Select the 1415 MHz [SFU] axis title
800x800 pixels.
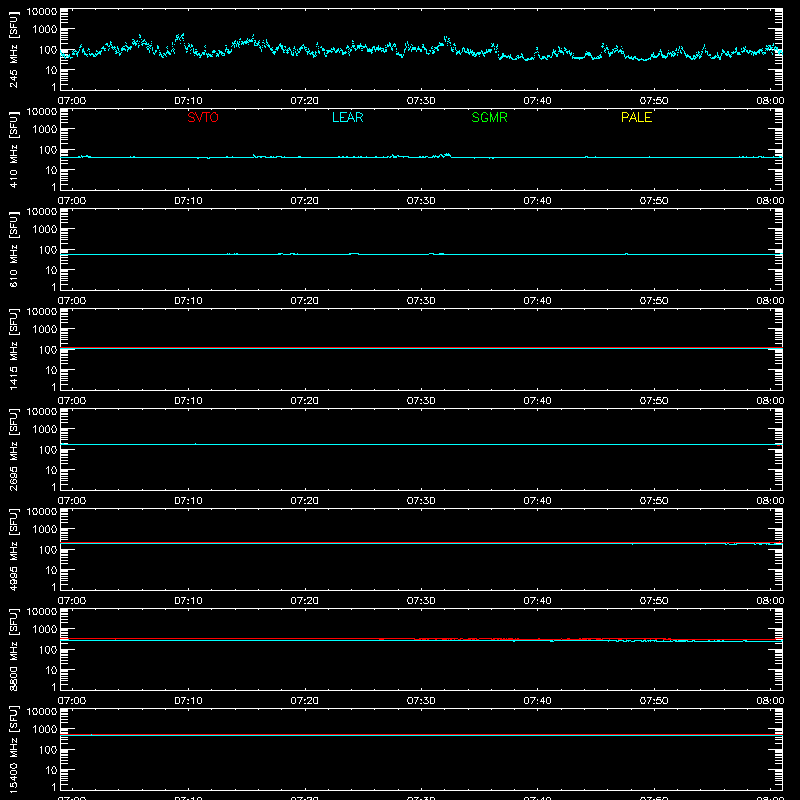click(13, 349)
